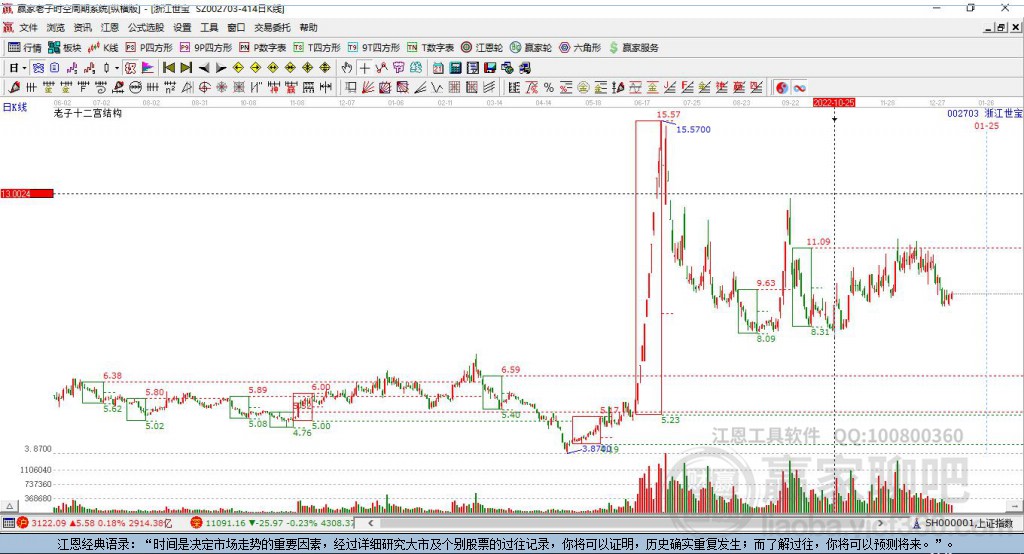Expand the candlestick style dropdown arrow

pos(117,68)
